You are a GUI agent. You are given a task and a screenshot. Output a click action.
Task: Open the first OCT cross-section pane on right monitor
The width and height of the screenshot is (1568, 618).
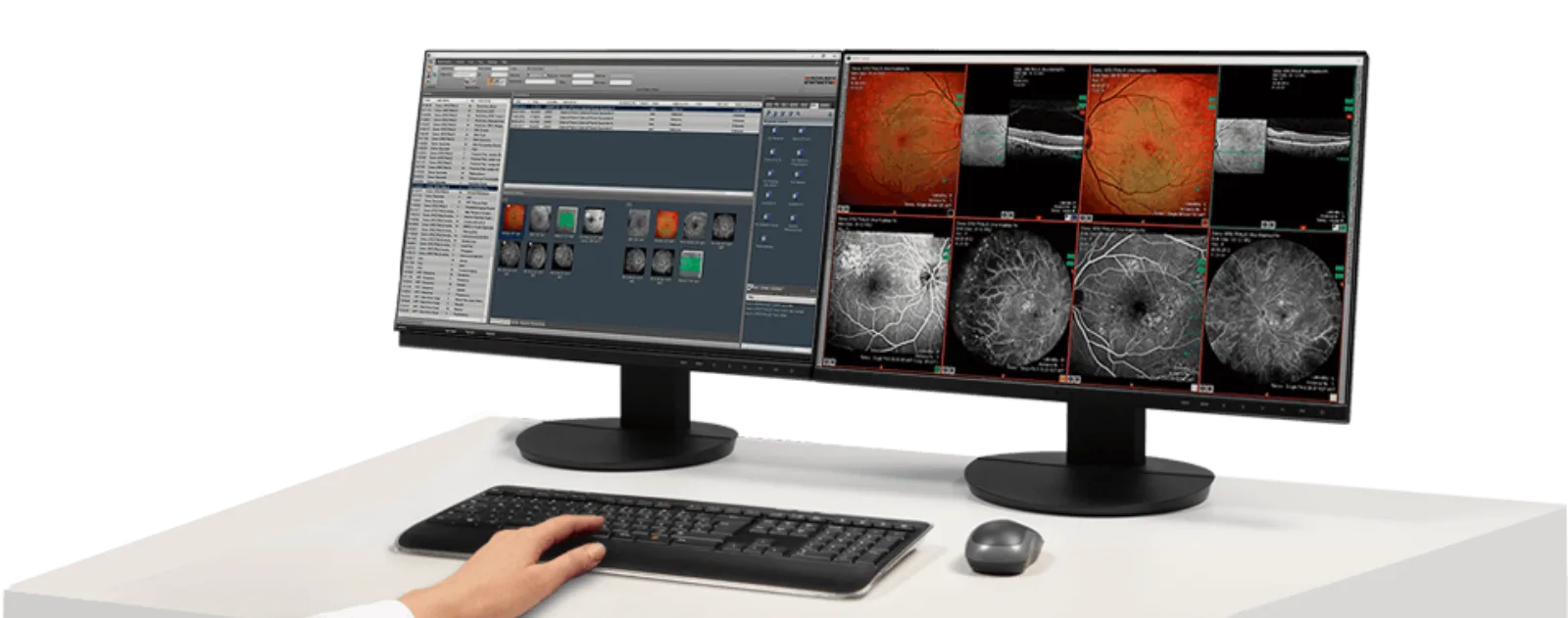click(1024, 142)
